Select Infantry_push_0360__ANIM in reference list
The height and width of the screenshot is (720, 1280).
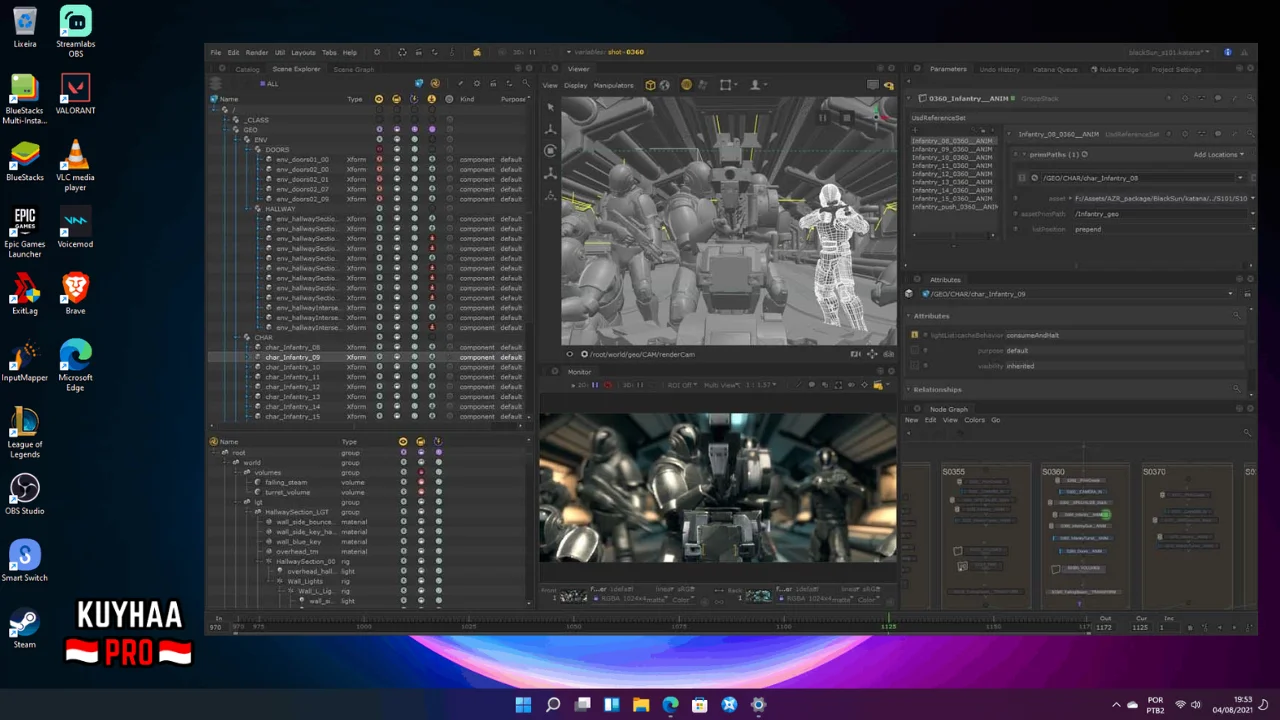click(955, 207)
